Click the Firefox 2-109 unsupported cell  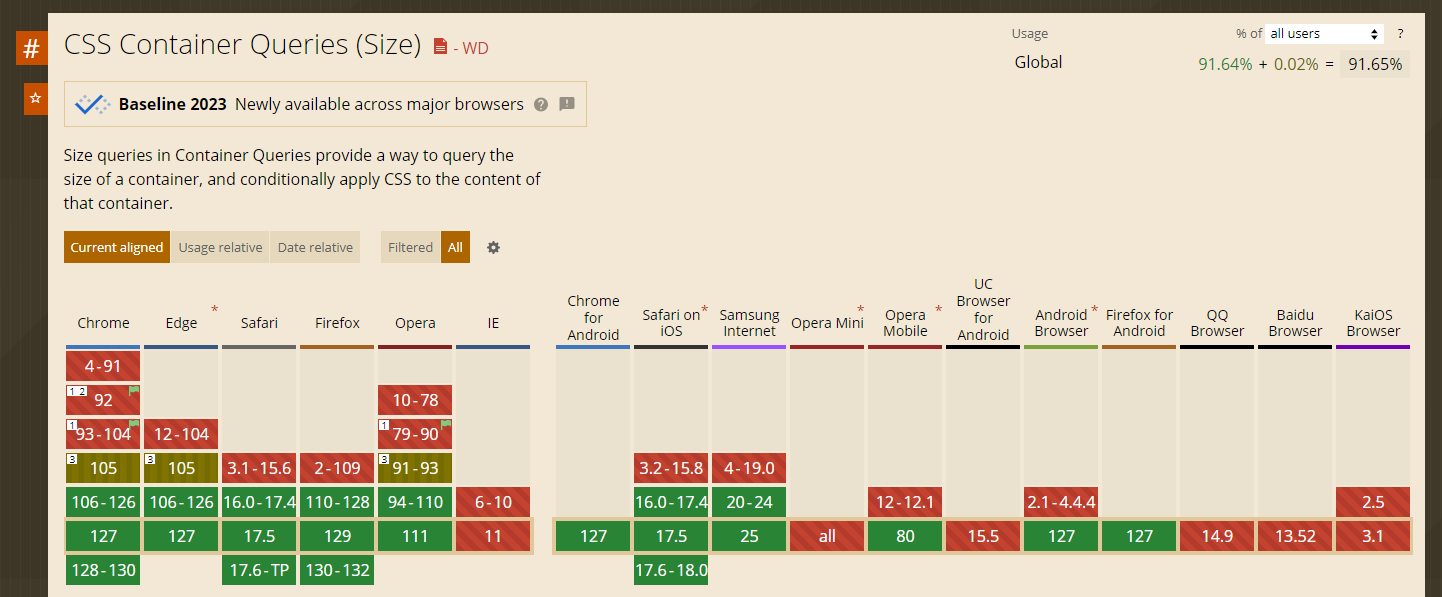click(x=337, y=468)
